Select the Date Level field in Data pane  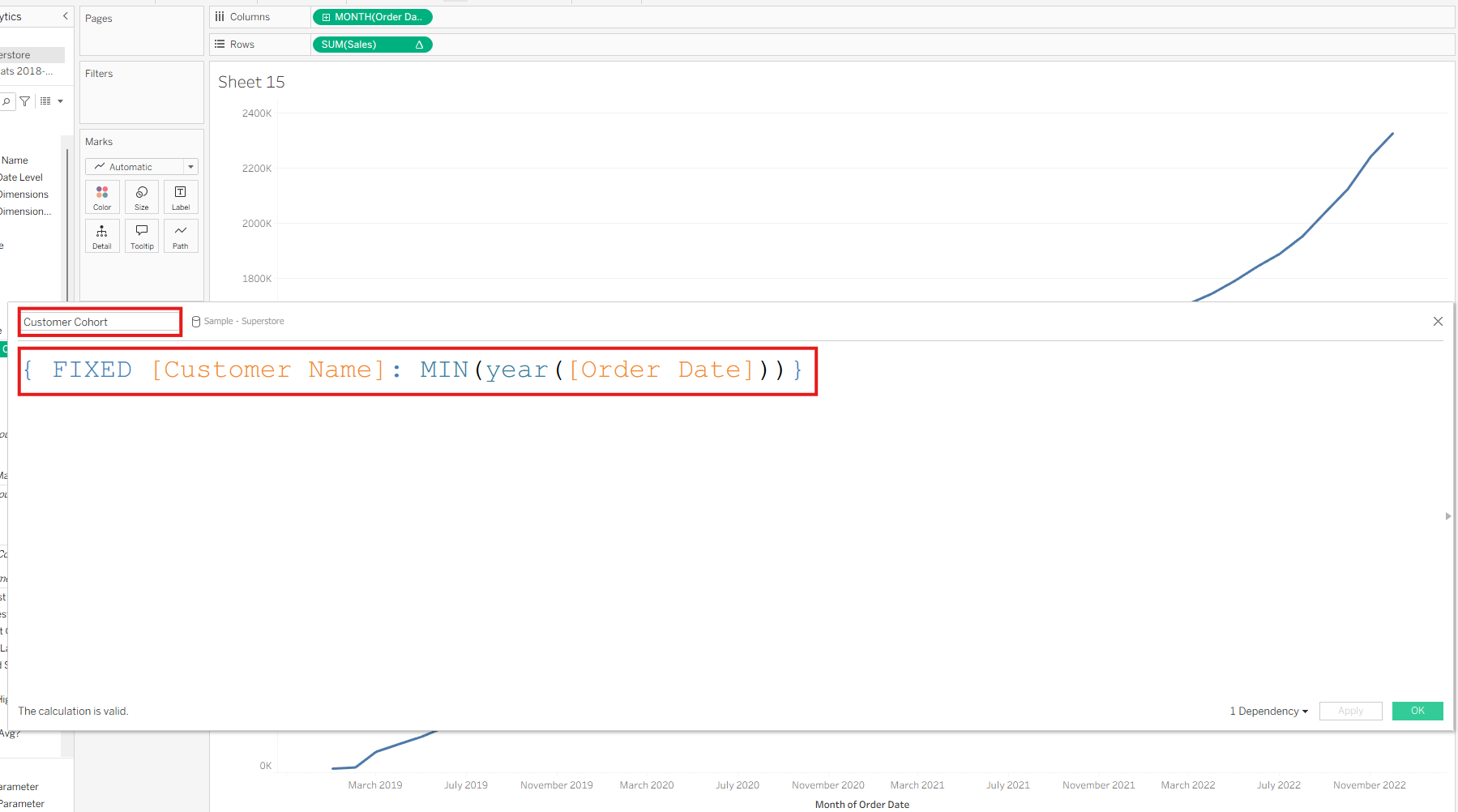tap(21, 177)
